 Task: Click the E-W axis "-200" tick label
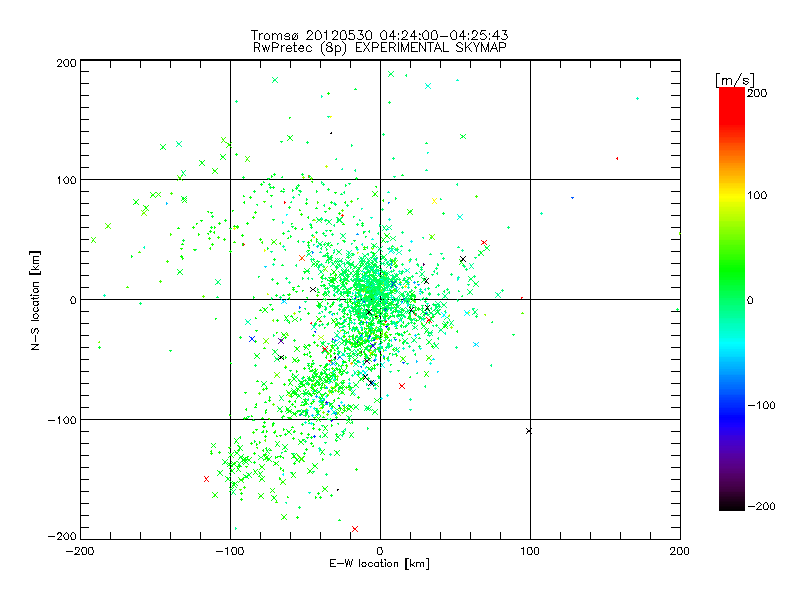tap(80, 552)
